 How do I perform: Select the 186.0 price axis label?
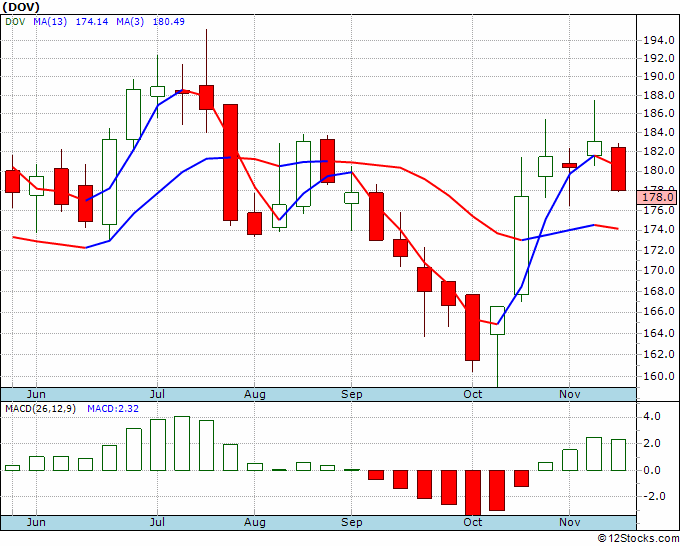(x=658, y=113)
